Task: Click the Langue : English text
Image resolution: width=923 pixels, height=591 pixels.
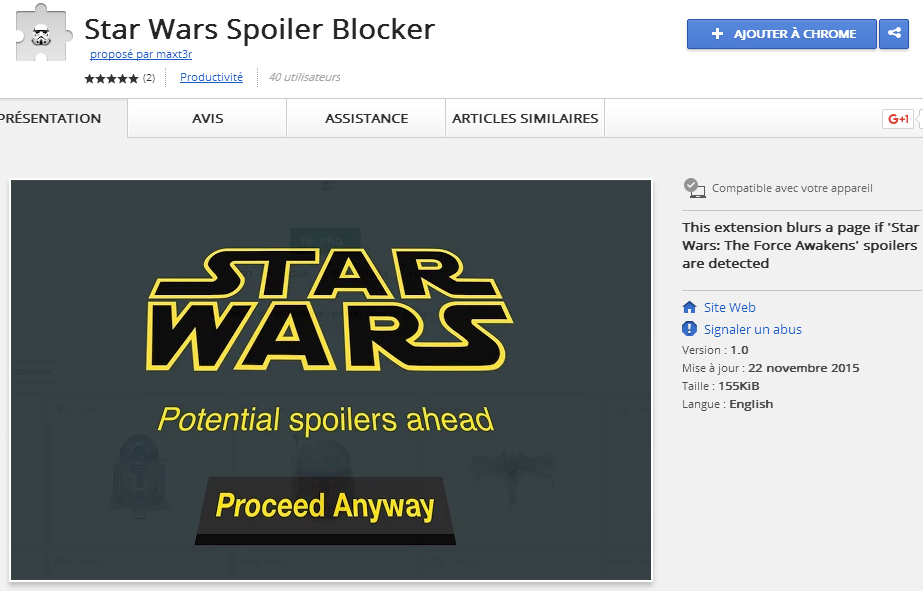Action: 728,404
